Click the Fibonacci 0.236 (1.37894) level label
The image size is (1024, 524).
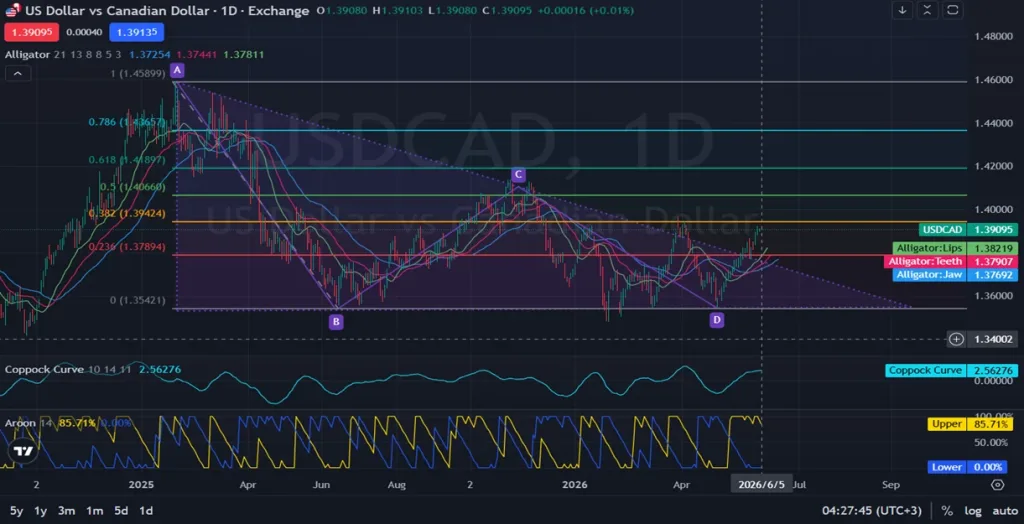coord(127,247)
